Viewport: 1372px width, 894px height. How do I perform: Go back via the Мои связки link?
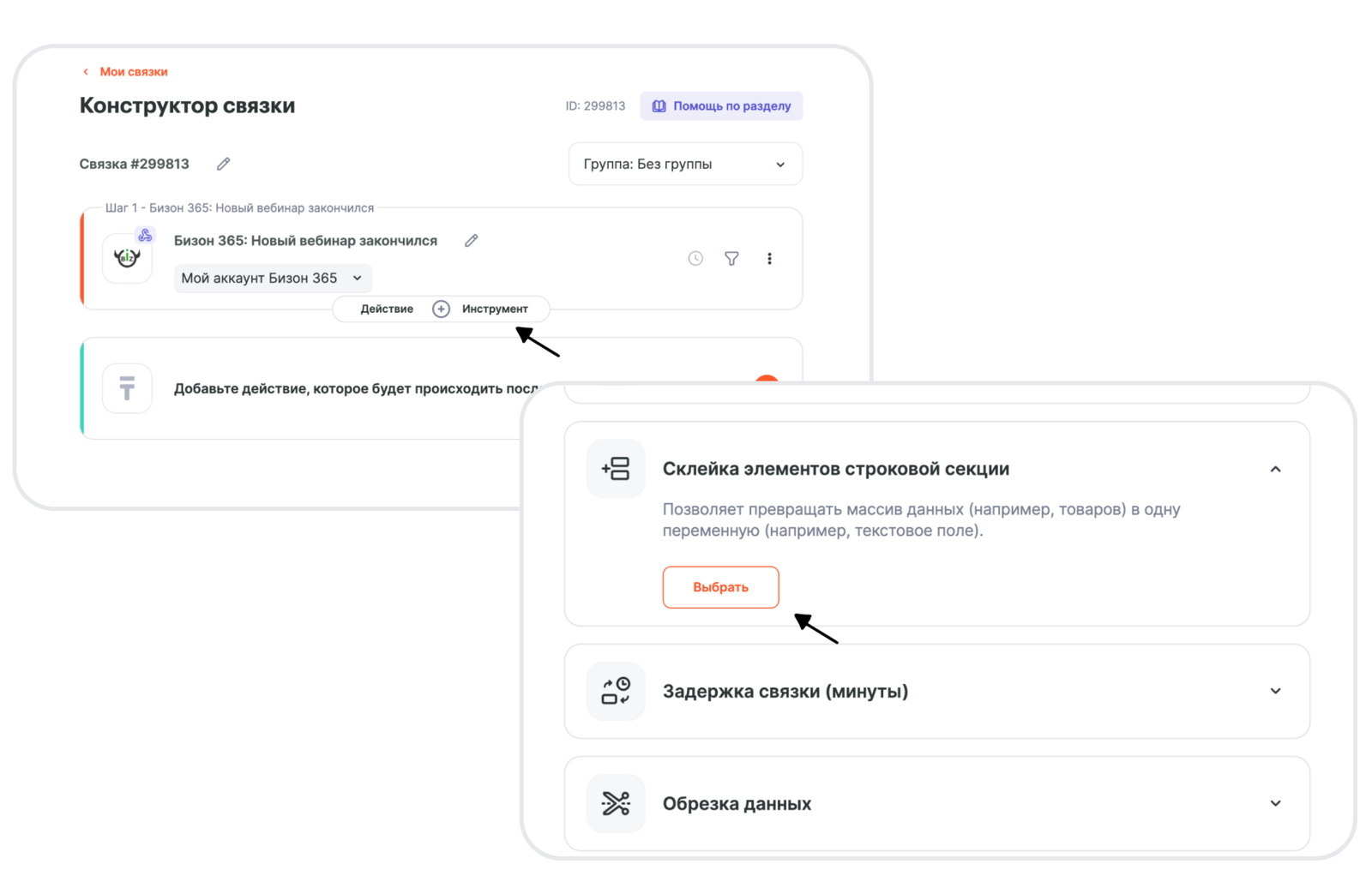(x=133, y=72)
